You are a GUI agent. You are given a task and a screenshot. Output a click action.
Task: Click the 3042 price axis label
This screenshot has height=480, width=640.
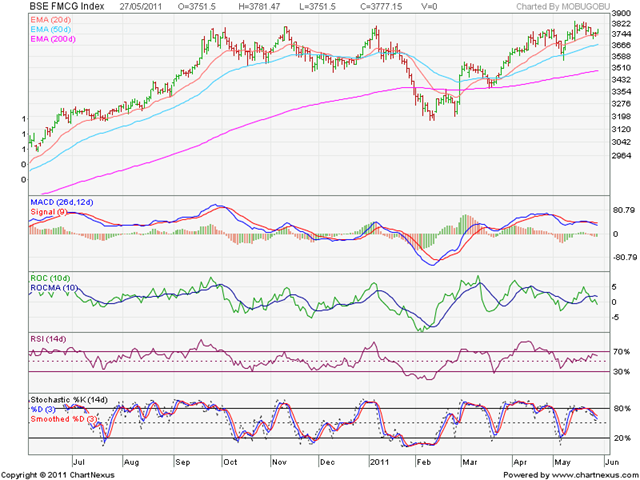click(622, 142)
